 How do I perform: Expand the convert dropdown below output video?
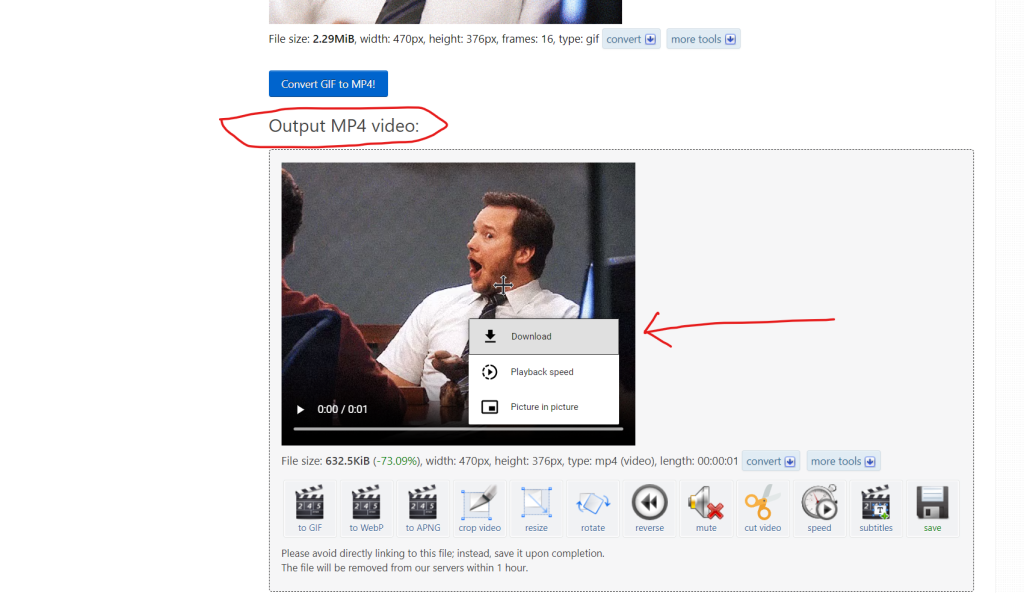click(770, 462)
